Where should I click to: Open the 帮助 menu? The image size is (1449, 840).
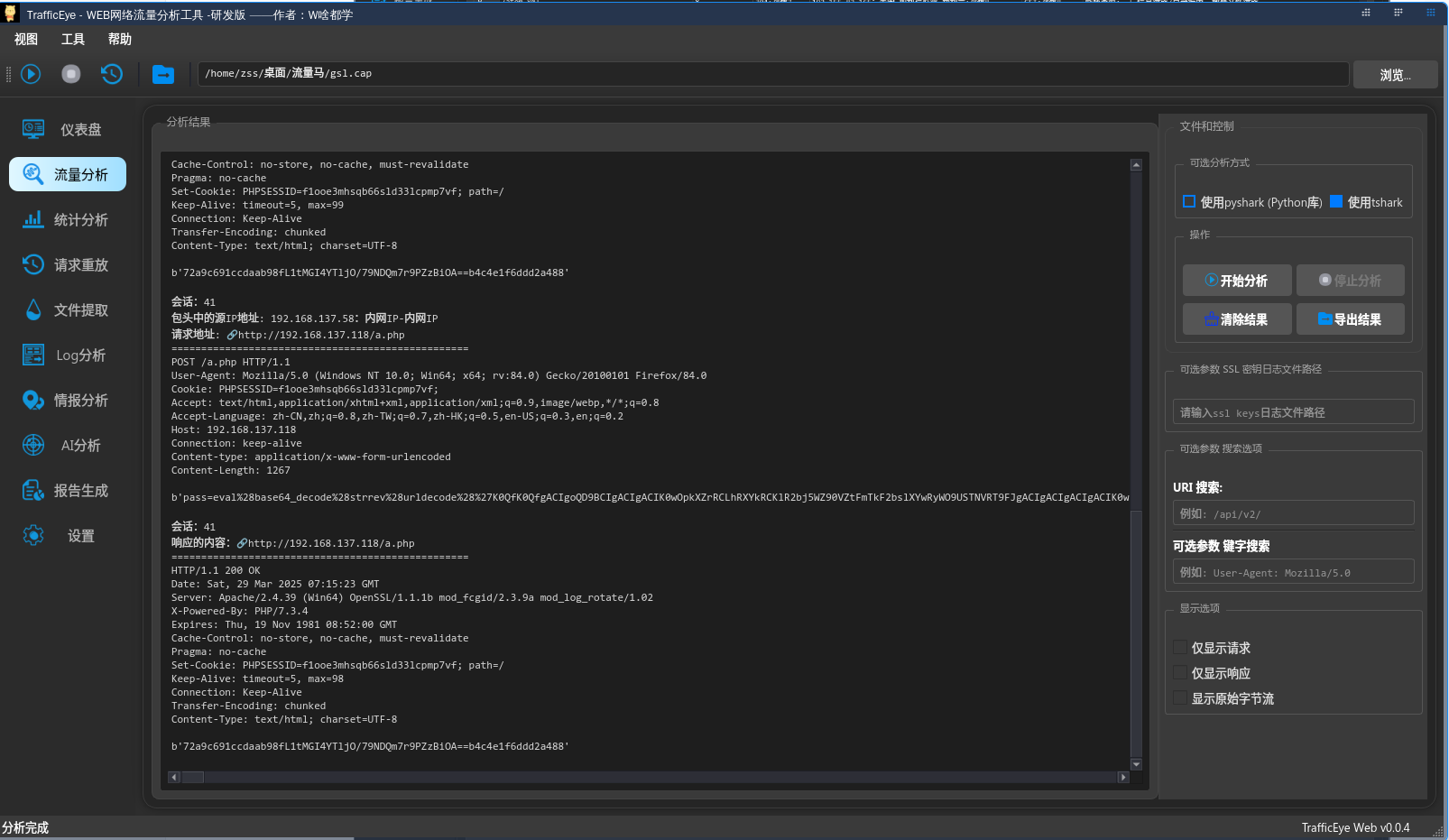(x=120, y=39)
